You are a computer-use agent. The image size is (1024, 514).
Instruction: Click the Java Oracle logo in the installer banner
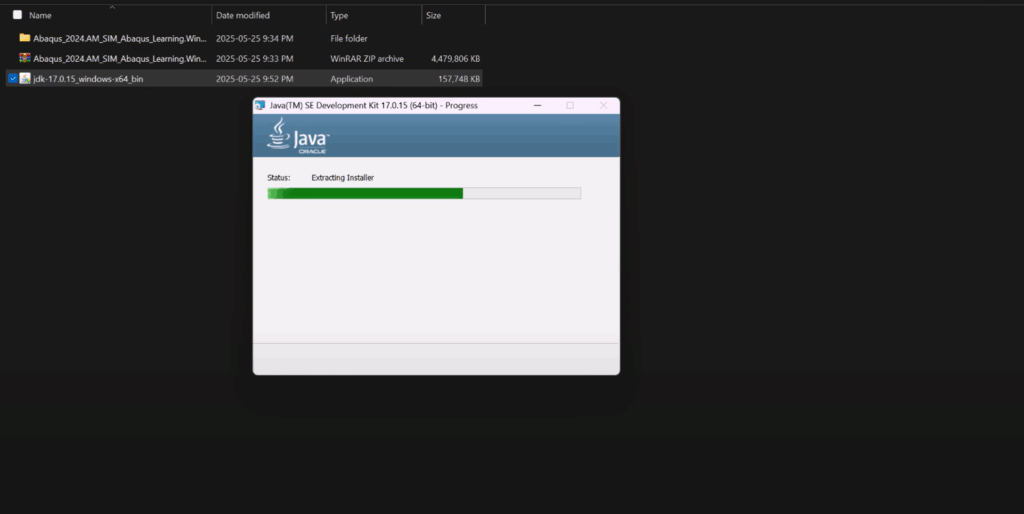(x=298, y=136)
